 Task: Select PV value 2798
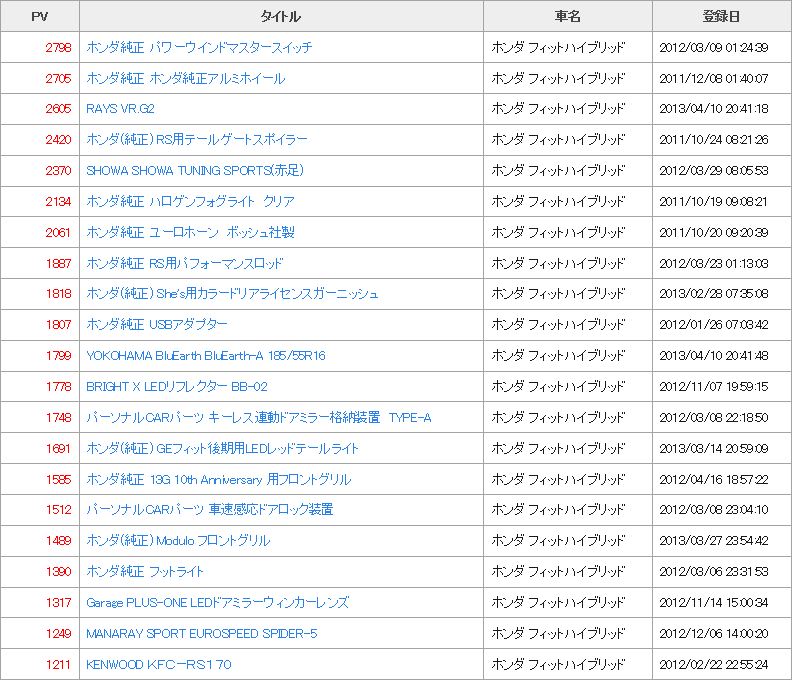tap(58, 47)
